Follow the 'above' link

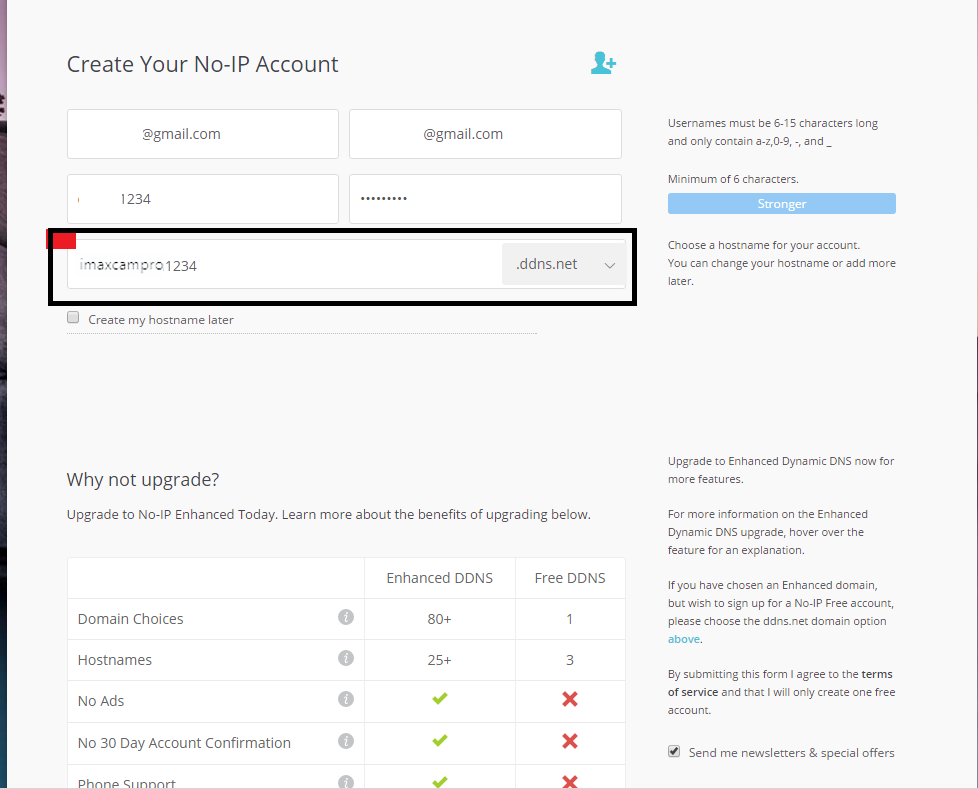point(684,639)
